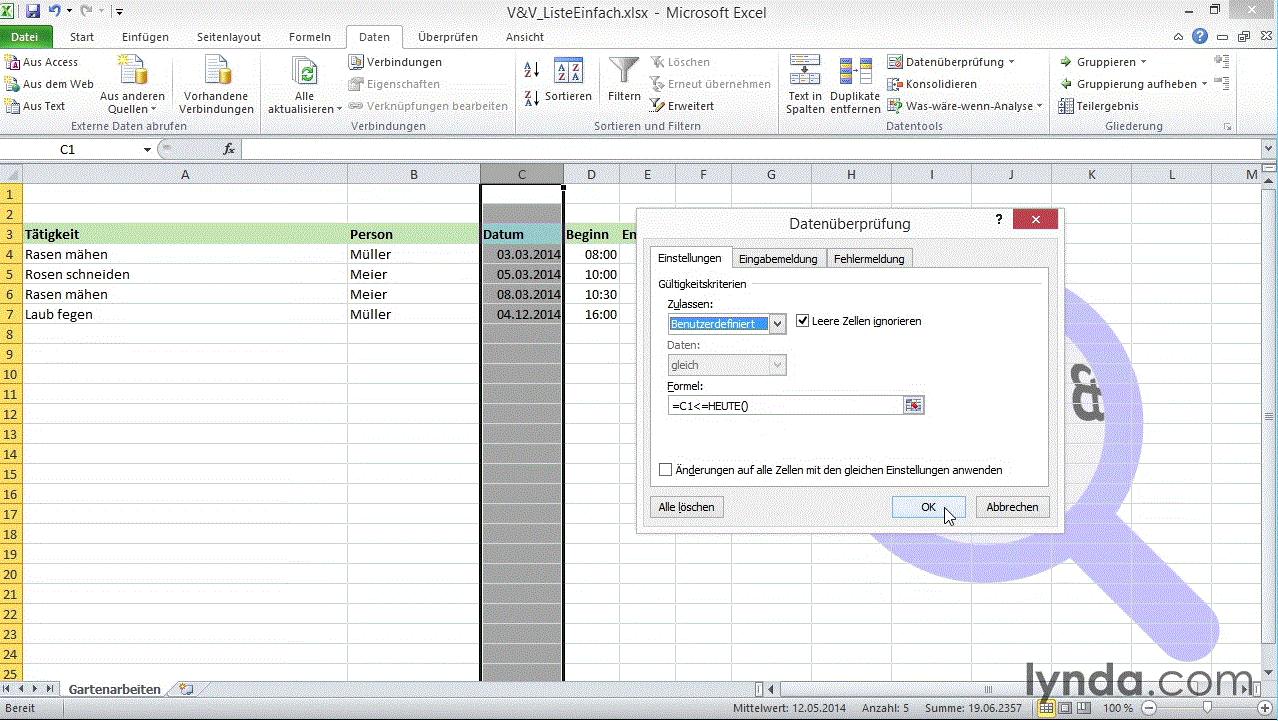Open Was-wäre-wenn-Analyse dropdown
The height and width of the screenshot is (721, 1278).
[x=1039, y=106]
